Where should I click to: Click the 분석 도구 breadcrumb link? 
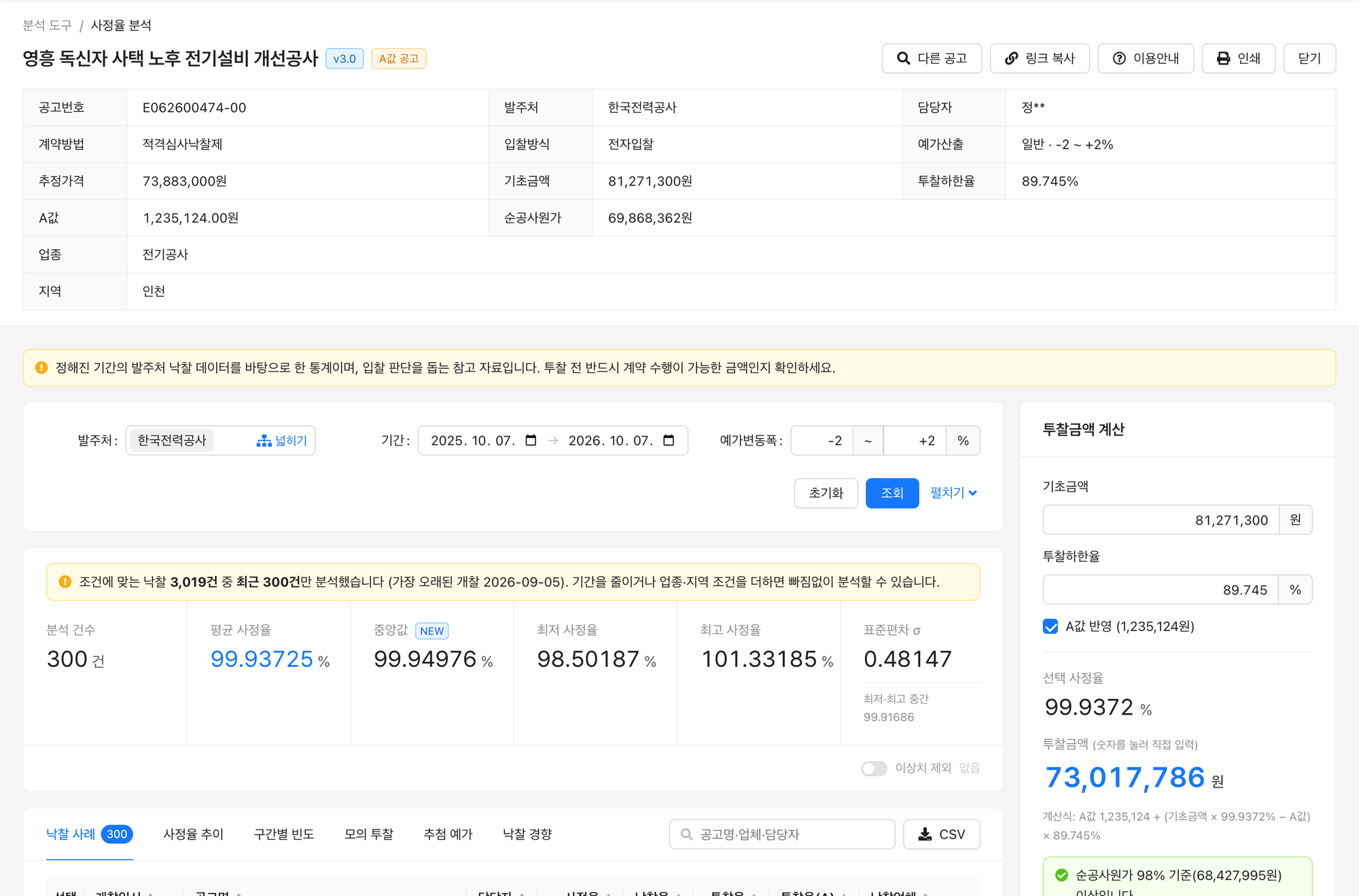click(x=47, y=25)
